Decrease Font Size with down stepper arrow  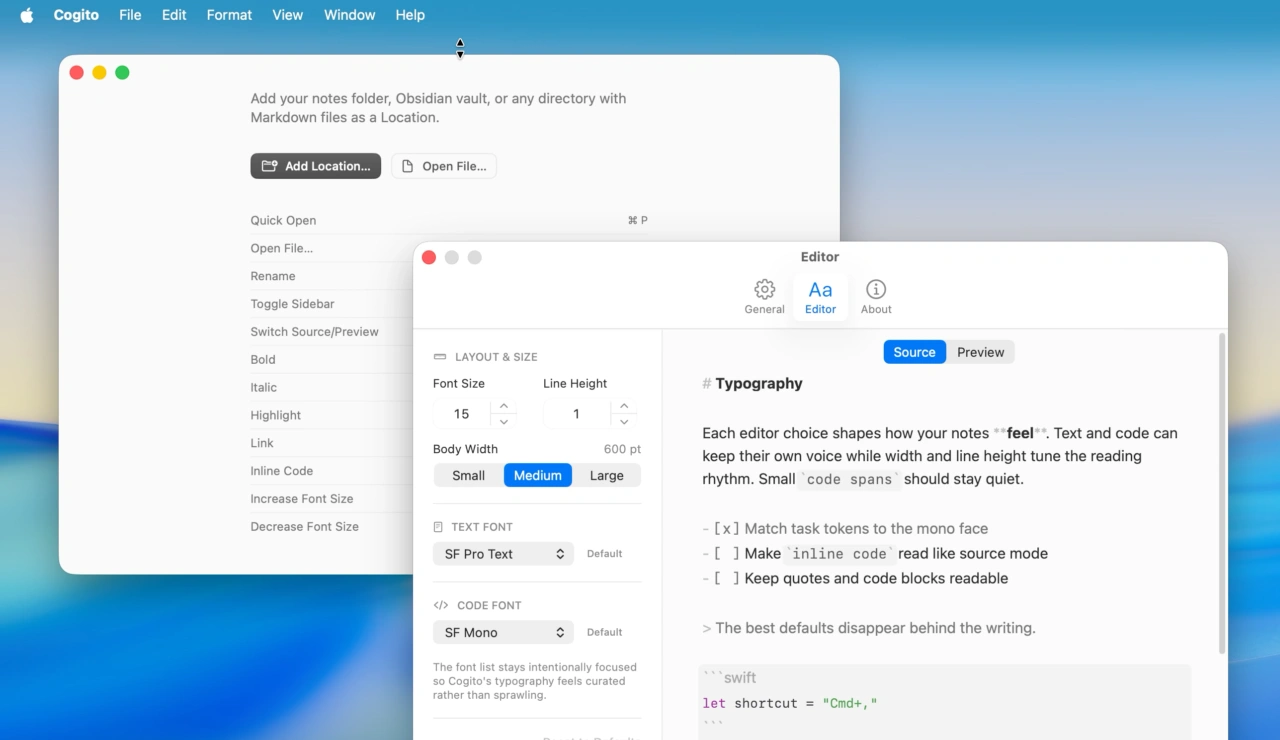[x=504, y=422]
